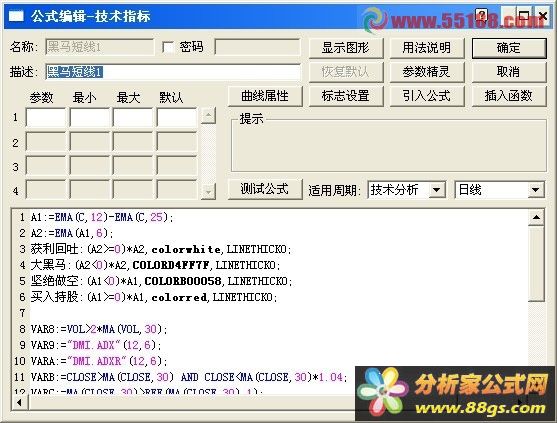
Task: Click the 曲线属性 button
Action: pyautogui.click(x=265, y=96)
